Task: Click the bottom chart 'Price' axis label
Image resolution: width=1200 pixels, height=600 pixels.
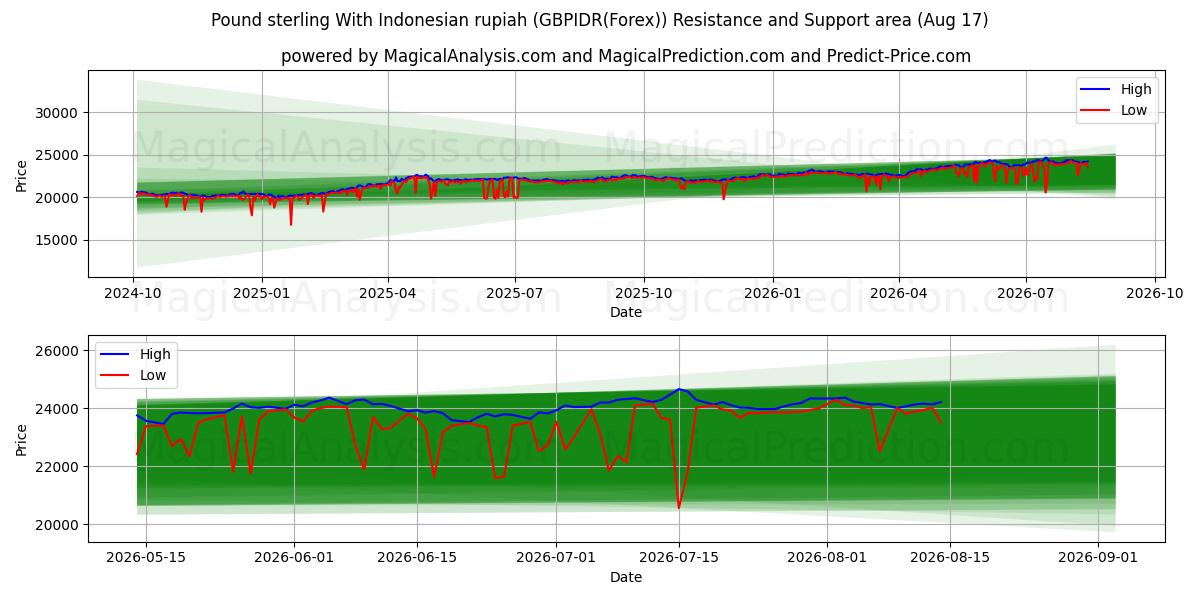Action: 22,438
